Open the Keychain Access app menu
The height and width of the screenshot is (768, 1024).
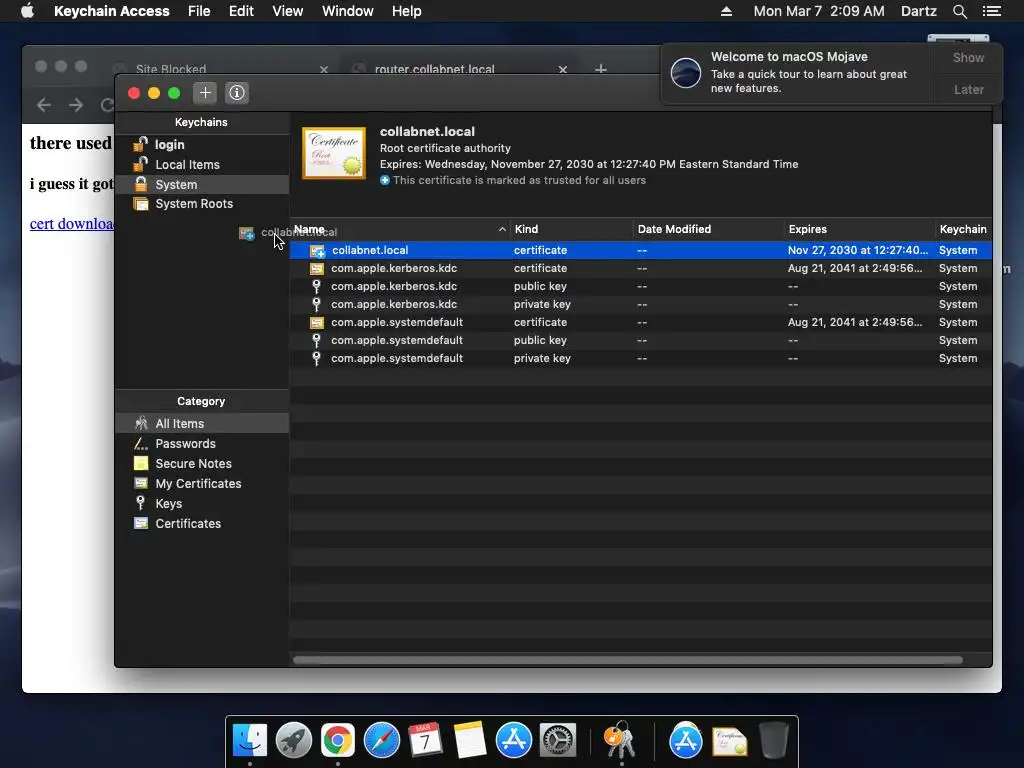click(112, 11)
